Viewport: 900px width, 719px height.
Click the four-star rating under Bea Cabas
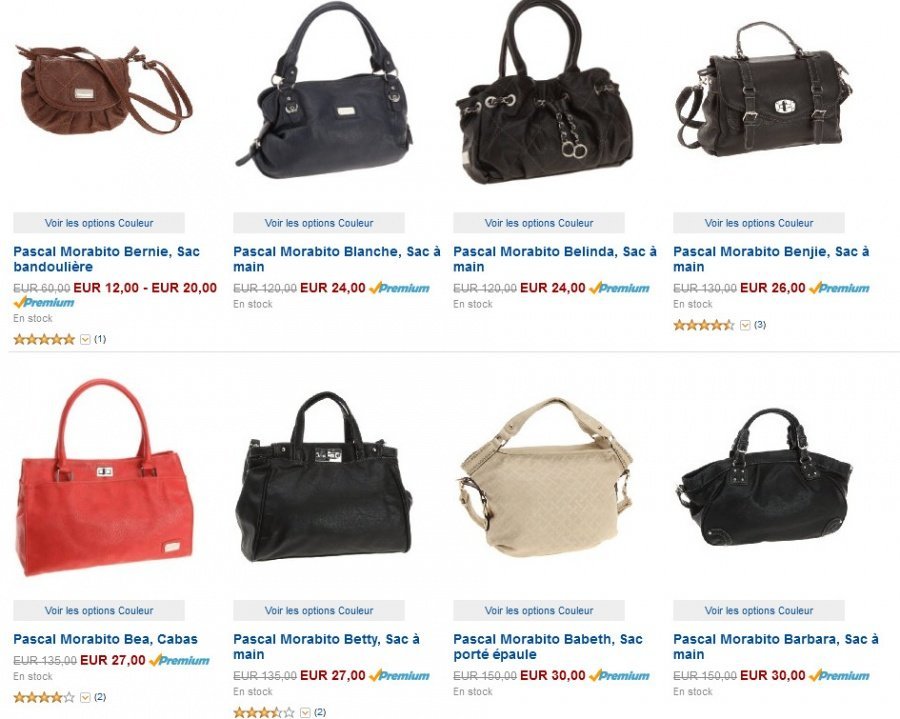(x=44, y=697)
